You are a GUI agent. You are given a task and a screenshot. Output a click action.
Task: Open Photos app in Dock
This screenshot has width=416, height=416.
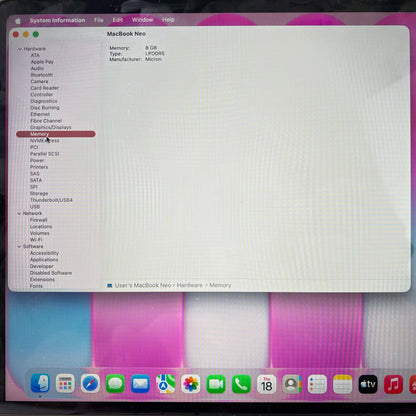tap(191, 384)
